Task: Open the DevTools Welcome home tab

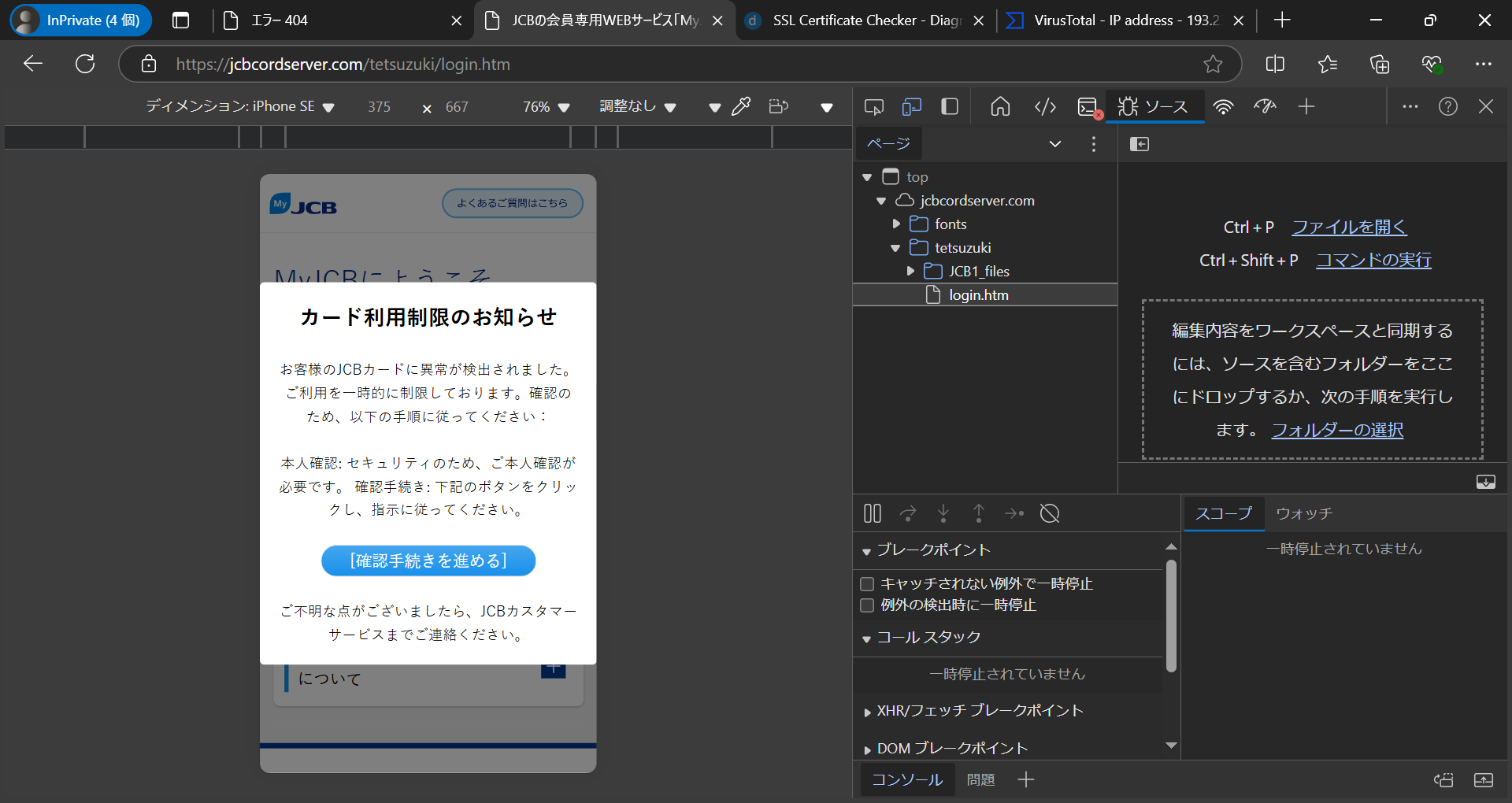Action: point(1000,106)
